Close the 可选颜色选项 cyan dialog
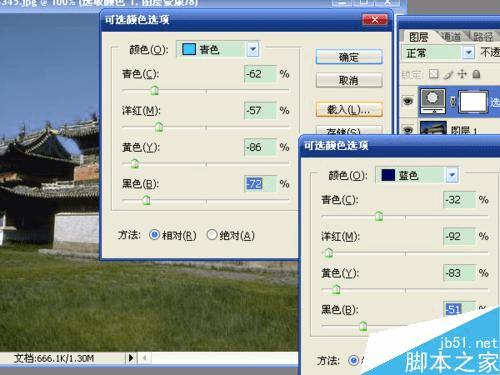 [x=375, y=19]
